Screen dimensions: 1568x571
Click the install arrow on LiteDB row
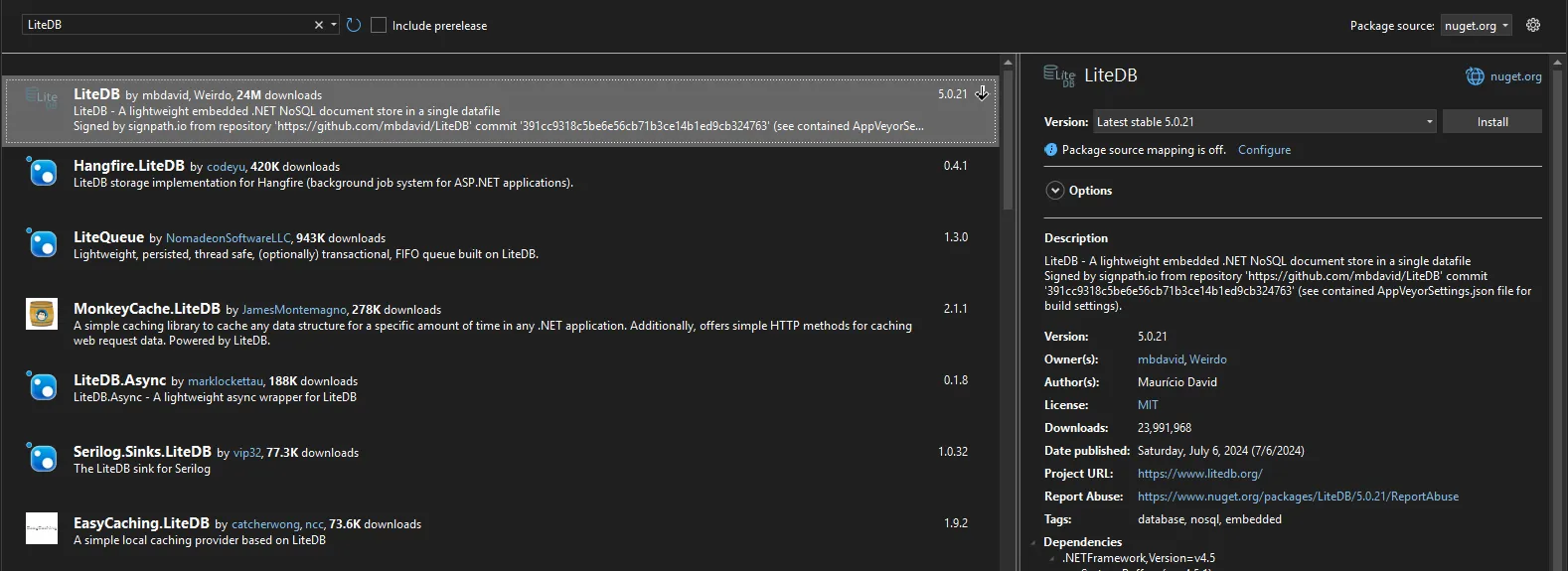click(x=982, y=93)
